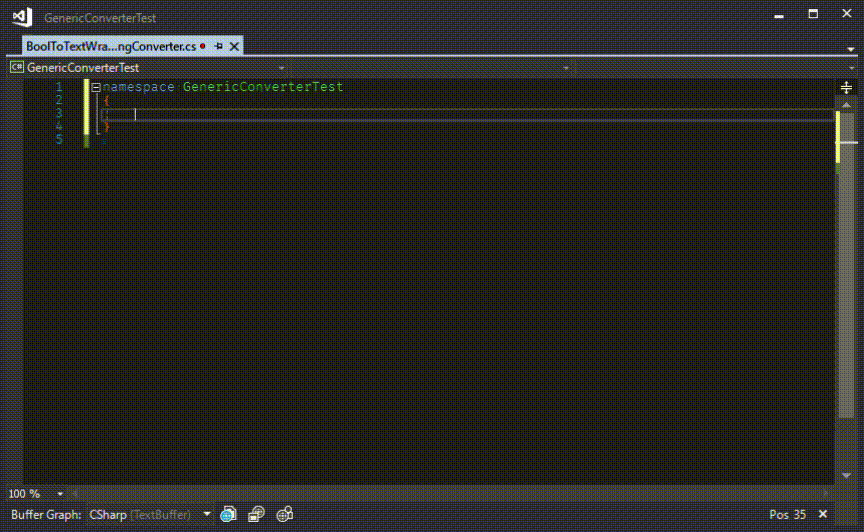Click GenericConverterTest identifier on line 1
864x532 pixels.
(263, 87)
